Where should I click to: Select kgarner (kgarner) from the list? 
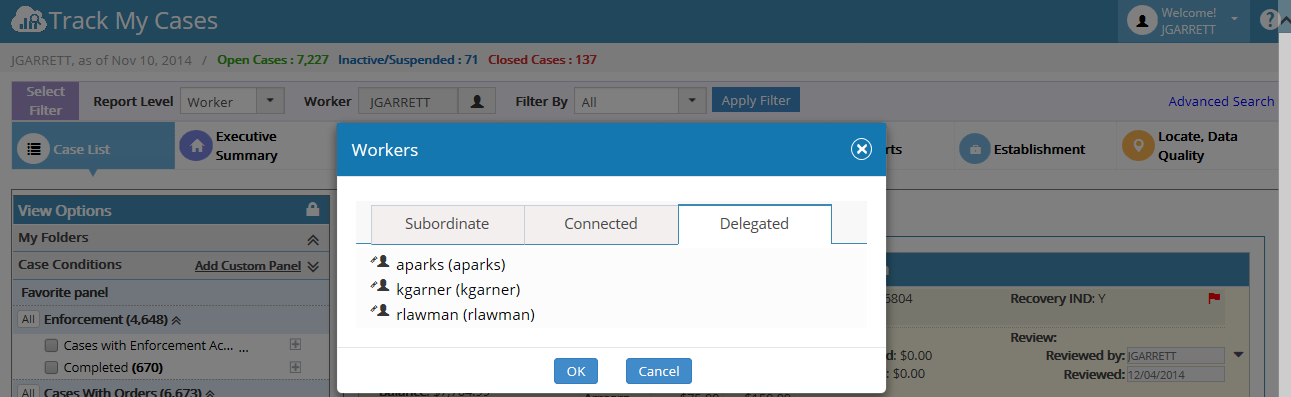click(458, 290)
